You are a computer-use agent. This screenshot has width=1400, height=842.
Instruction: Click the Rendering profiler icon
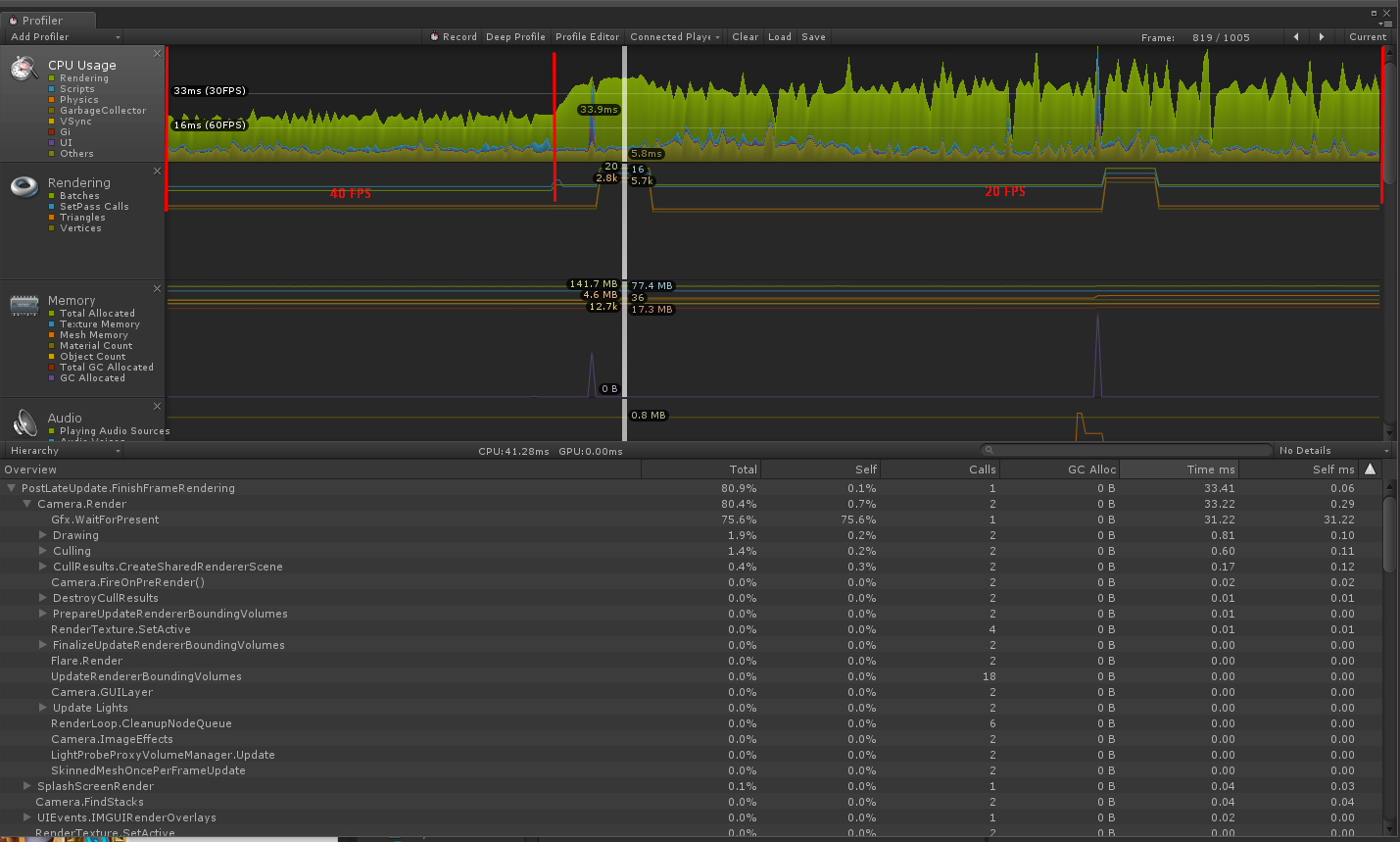point(24,186)
